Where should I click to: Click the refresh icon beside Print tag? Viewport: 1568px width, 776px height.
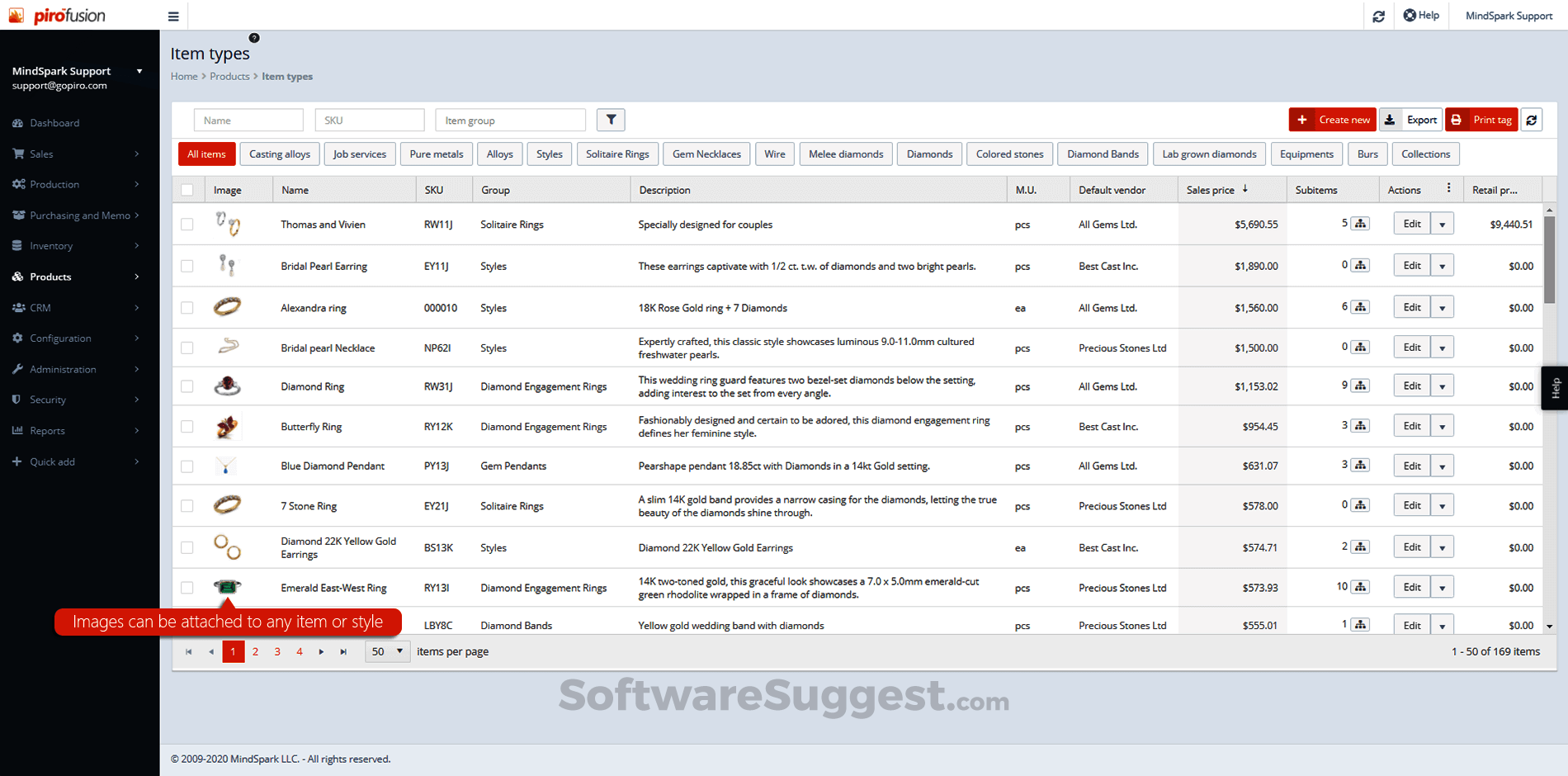pyautogui.click(x=1532, y=120)
